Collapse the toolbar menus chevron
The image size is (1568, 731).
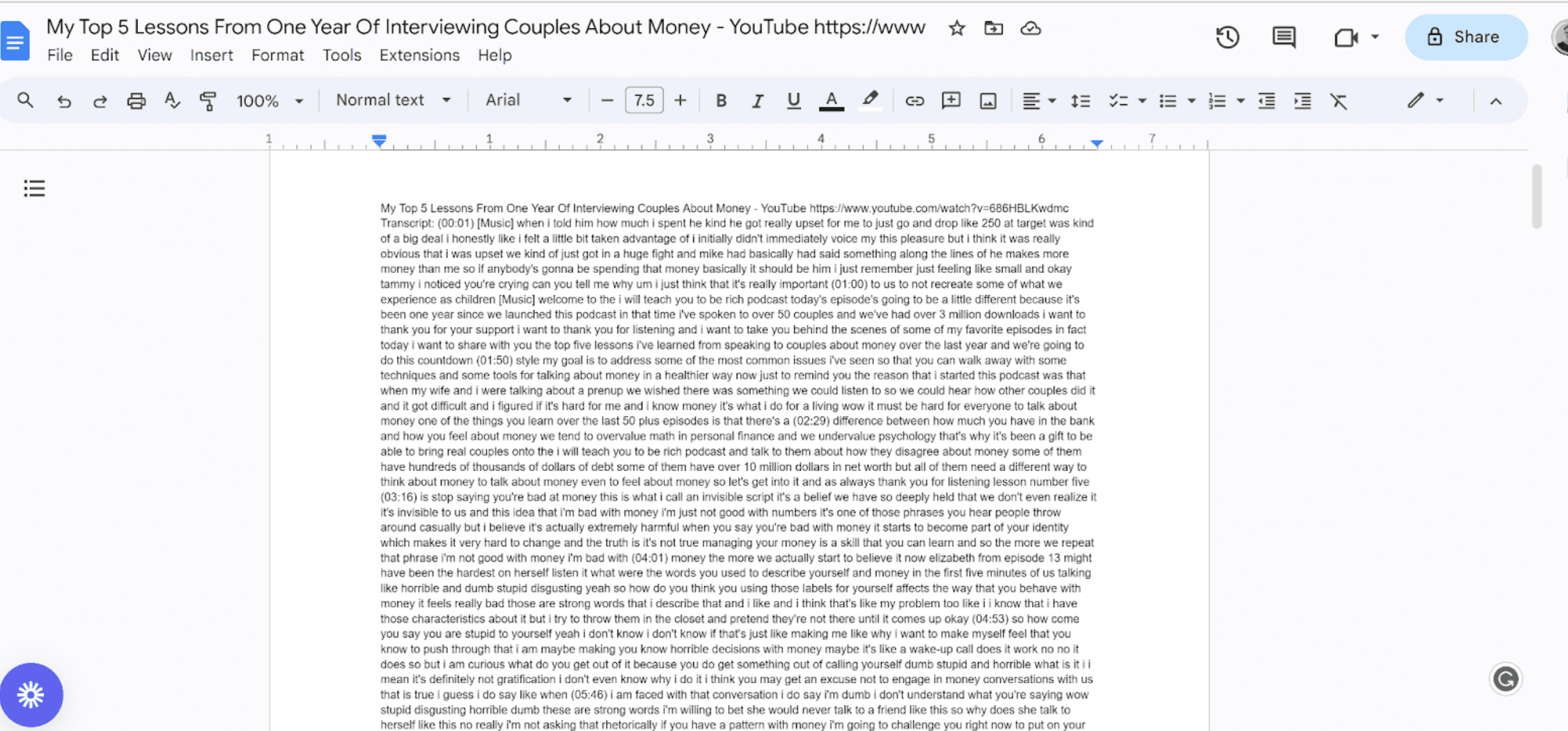(x=1496, y=101)
